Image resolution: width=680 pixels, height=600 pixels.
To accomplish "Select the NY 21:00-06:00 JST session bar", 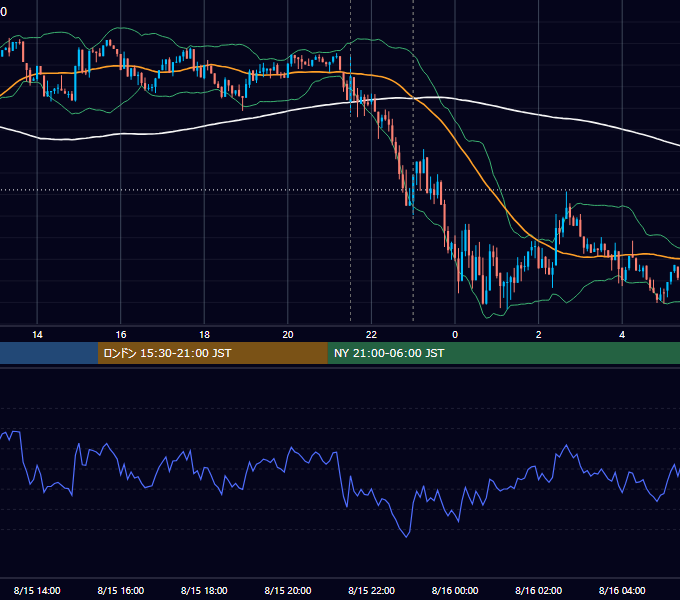I will (x=503, y=353).
